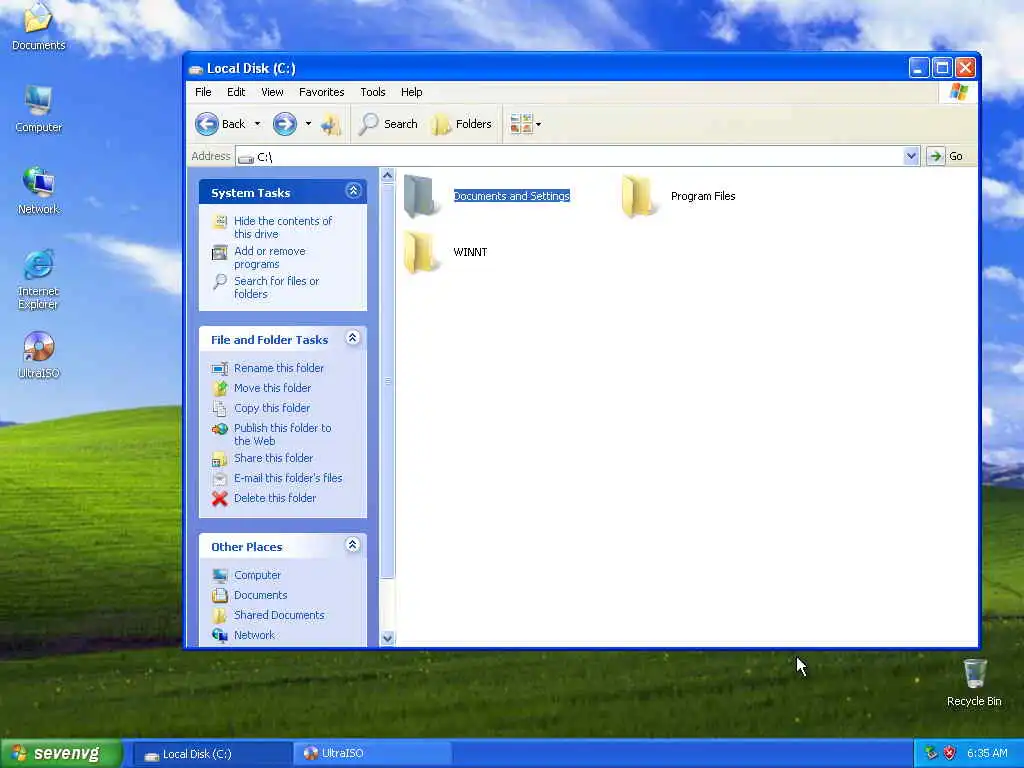
Task: Click in the Address bar field
Action: click(570, 157)
